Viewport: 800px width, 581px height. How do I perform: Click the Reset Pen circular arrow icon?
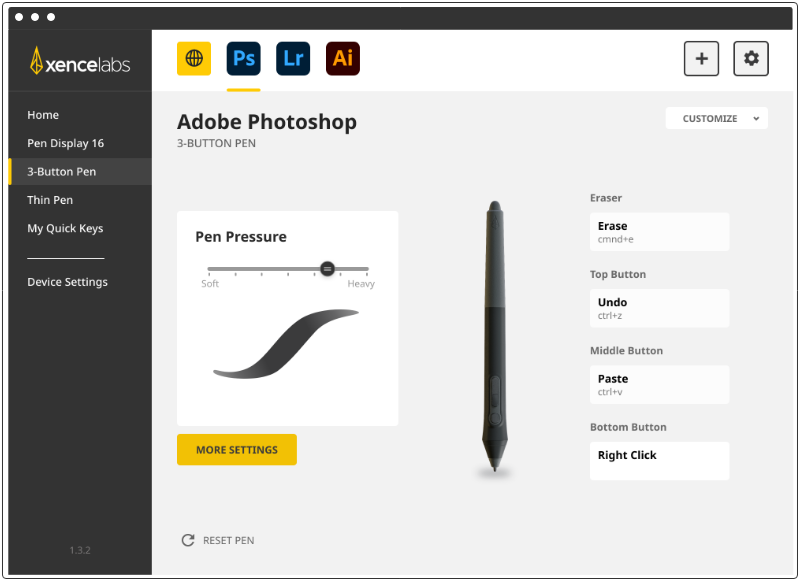pyautogui.click(x=188, y=540)
